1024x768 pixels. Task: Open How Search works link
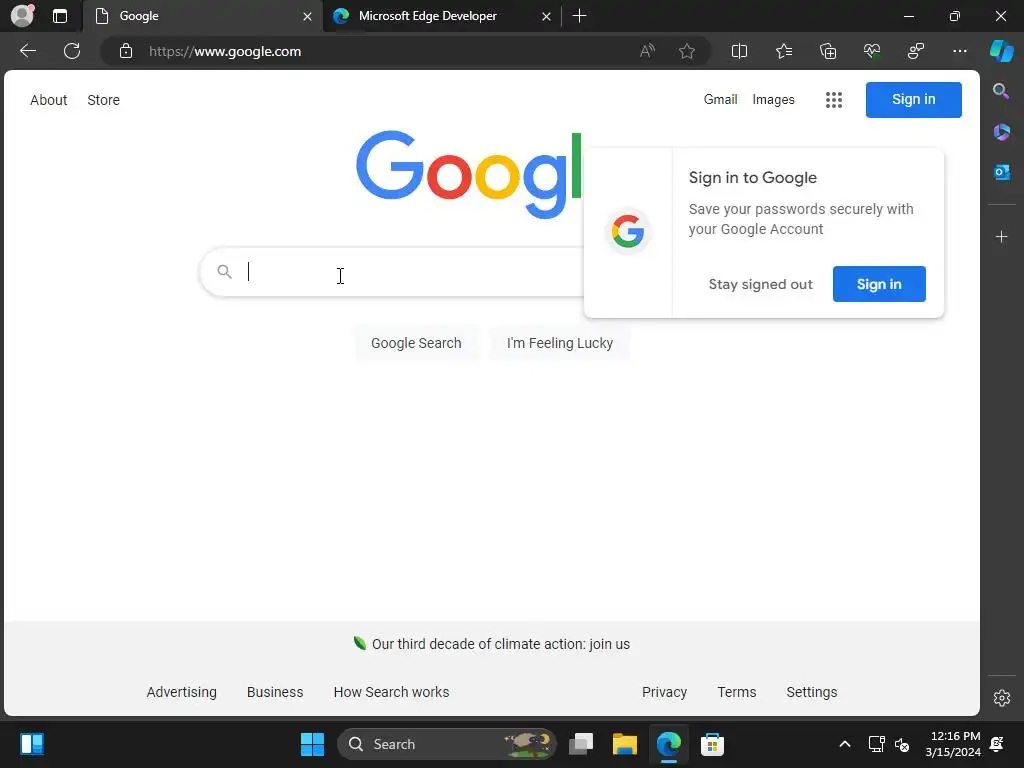391,692
